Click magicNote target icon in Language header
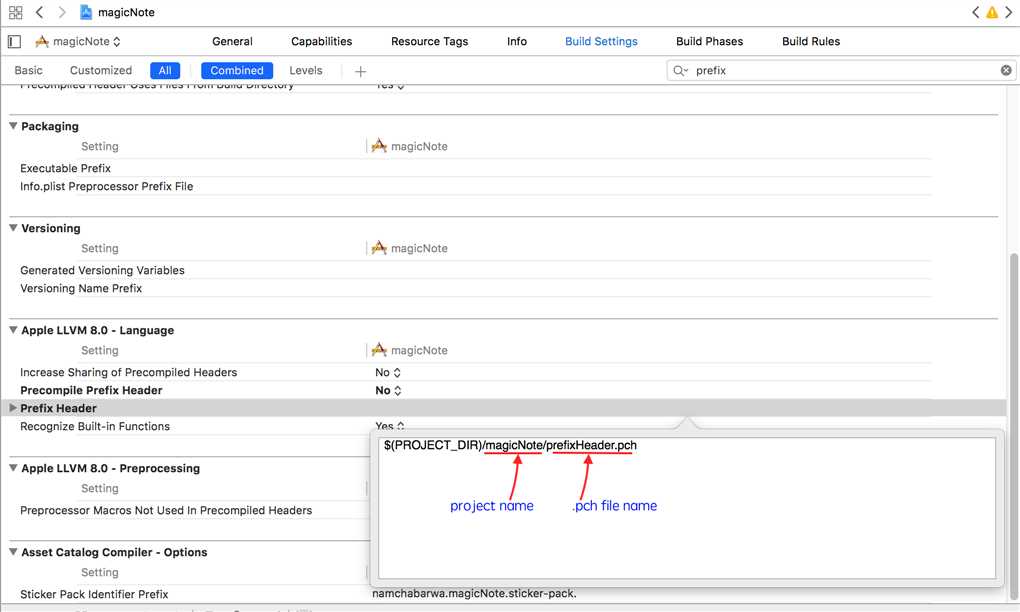 pos(379,350)
